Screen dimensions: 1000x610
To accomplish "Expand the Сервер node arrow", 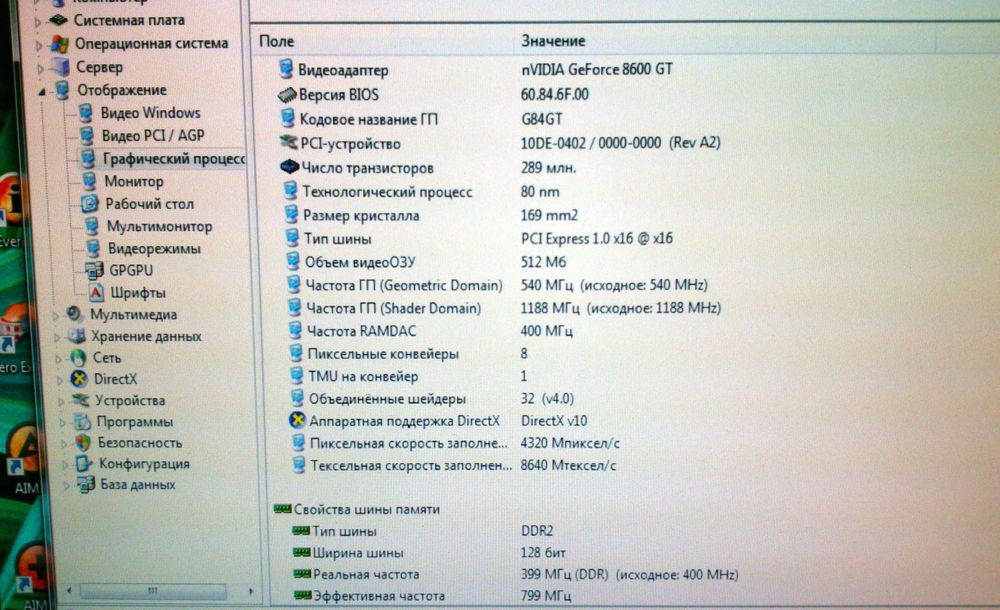I will point(40,69).
